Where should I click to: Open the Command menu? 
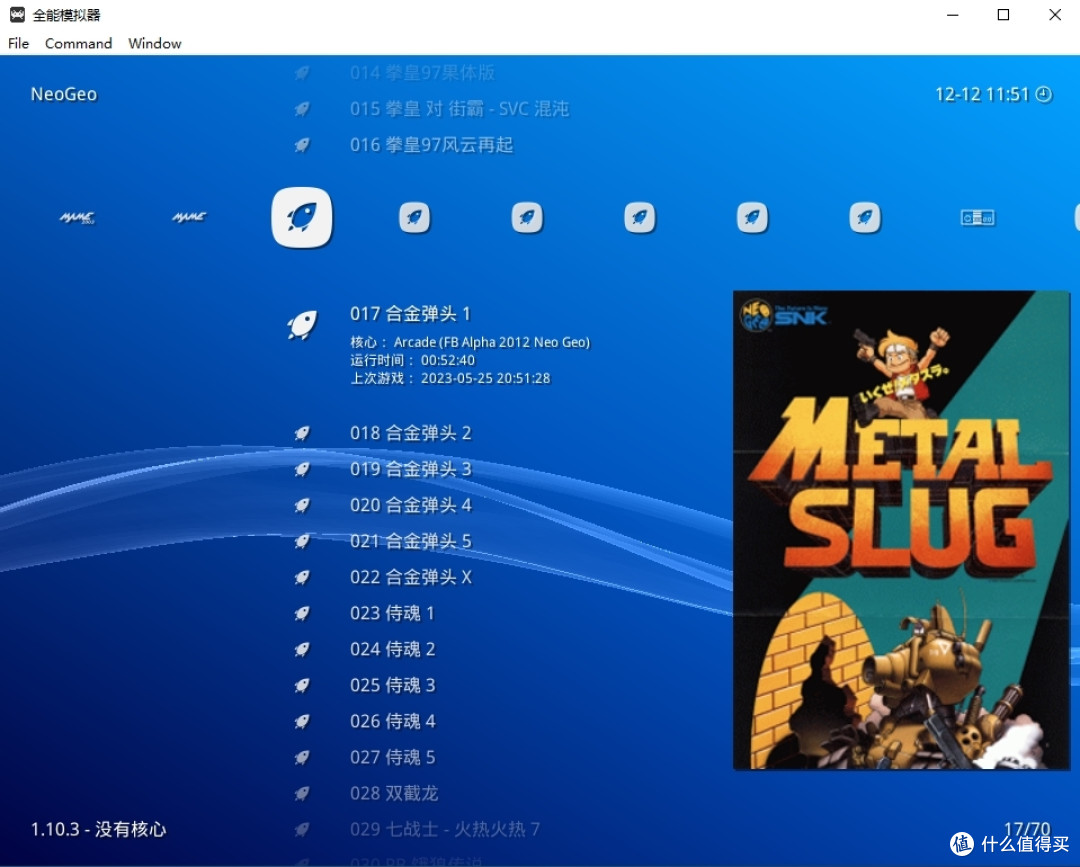[x=79, y=43]
